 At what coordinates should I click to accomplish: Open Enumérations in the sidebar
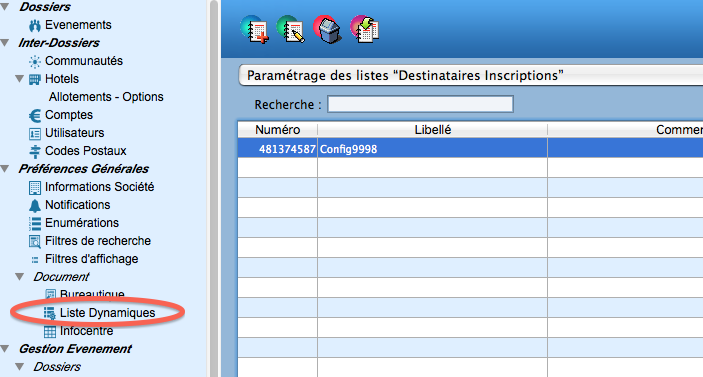click(x=82, y=223)
